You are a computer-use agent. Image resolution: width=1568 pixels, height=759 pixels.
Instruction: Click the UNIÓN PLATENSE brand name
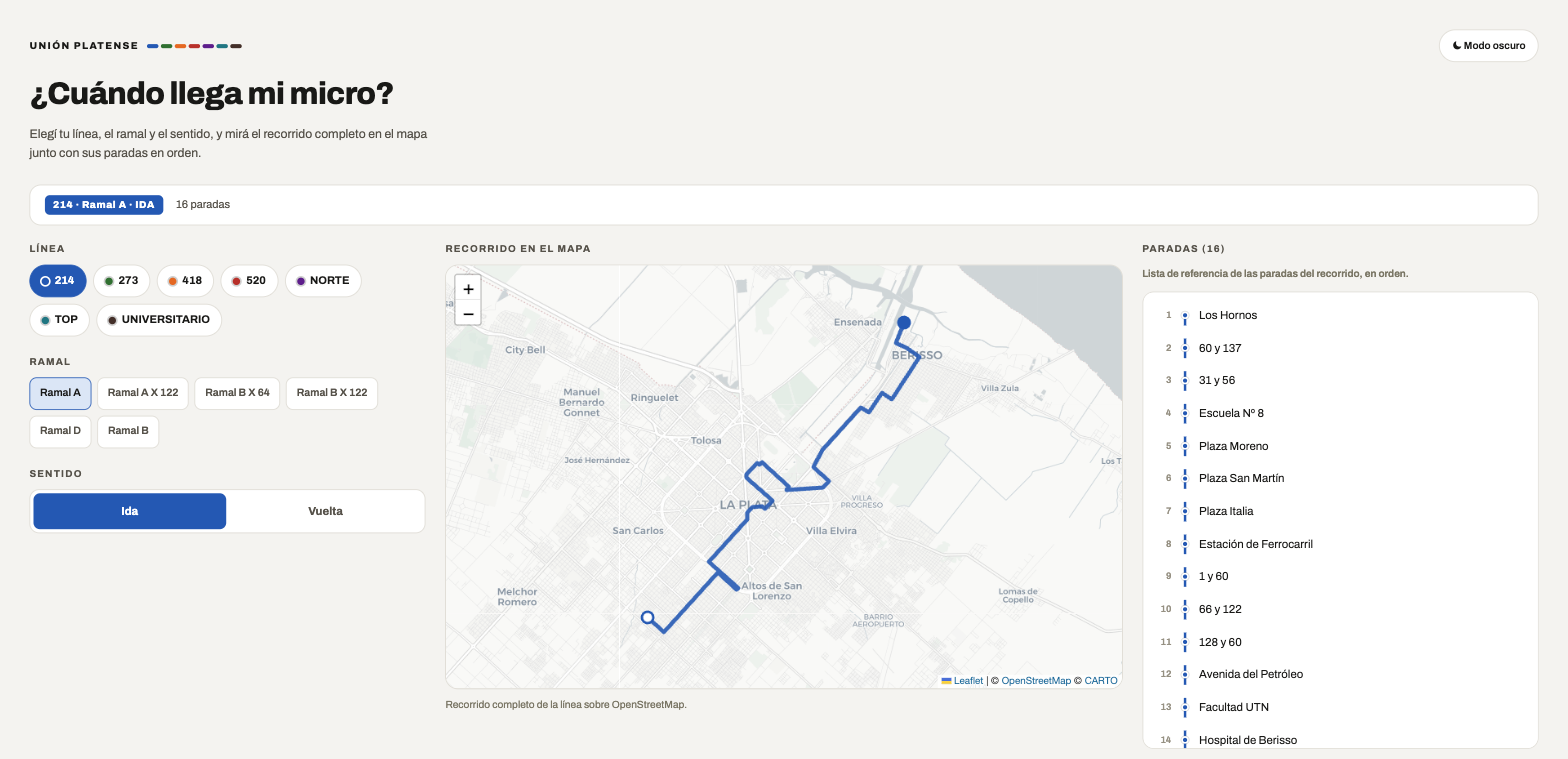click(84, 46)
